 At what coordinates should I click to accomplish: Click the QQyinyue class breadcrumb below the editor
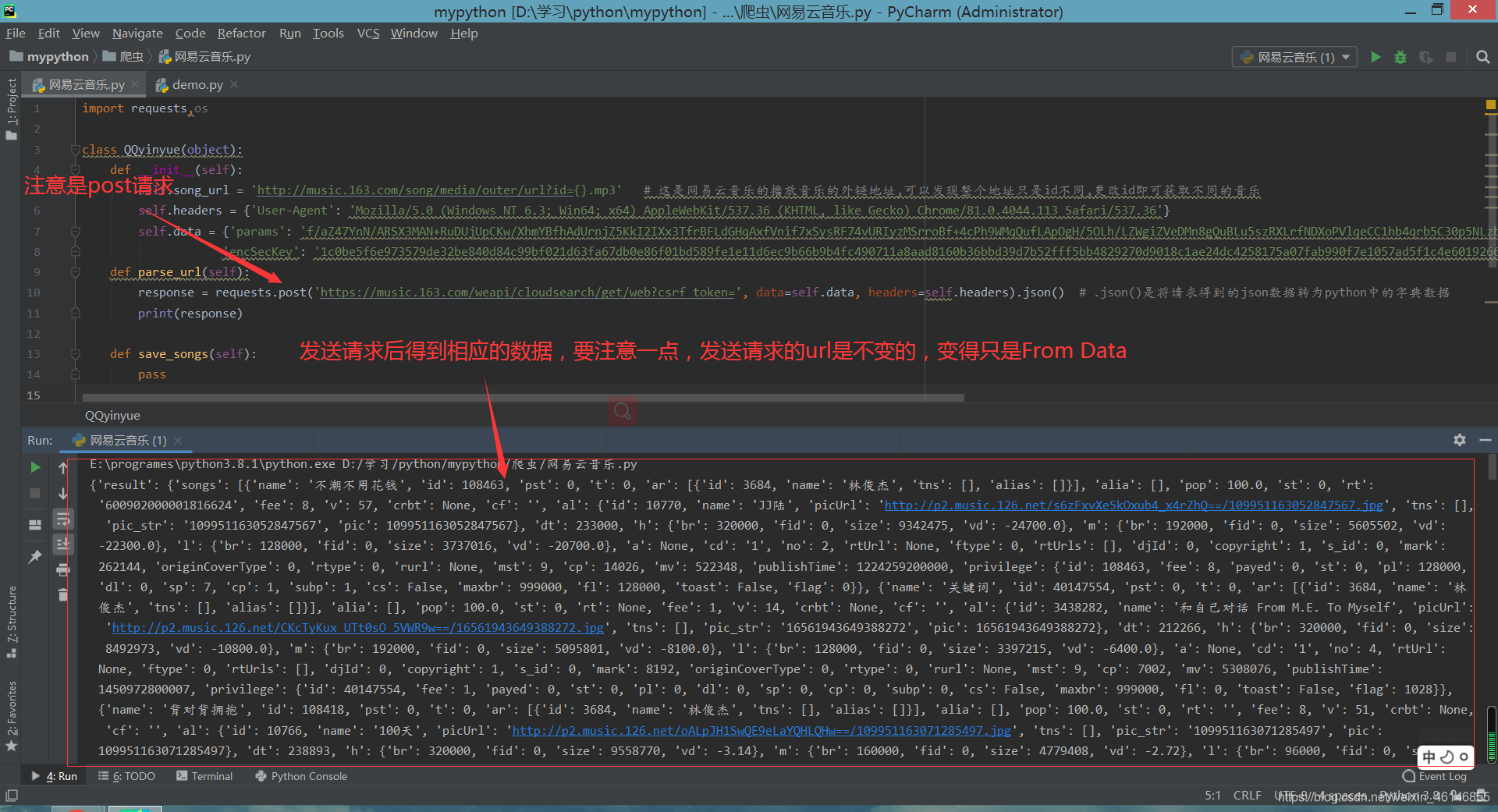click(112, 416)
